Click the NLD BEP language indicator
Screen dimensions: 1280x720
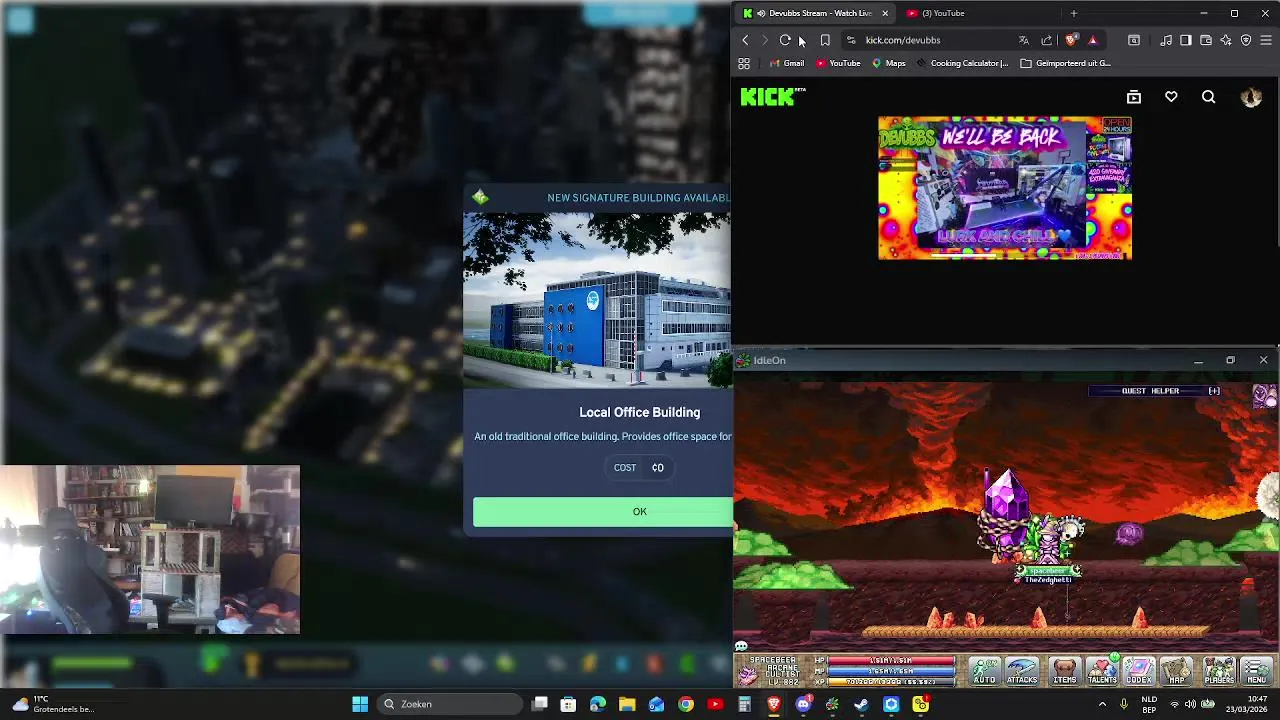pos(1149,704)
